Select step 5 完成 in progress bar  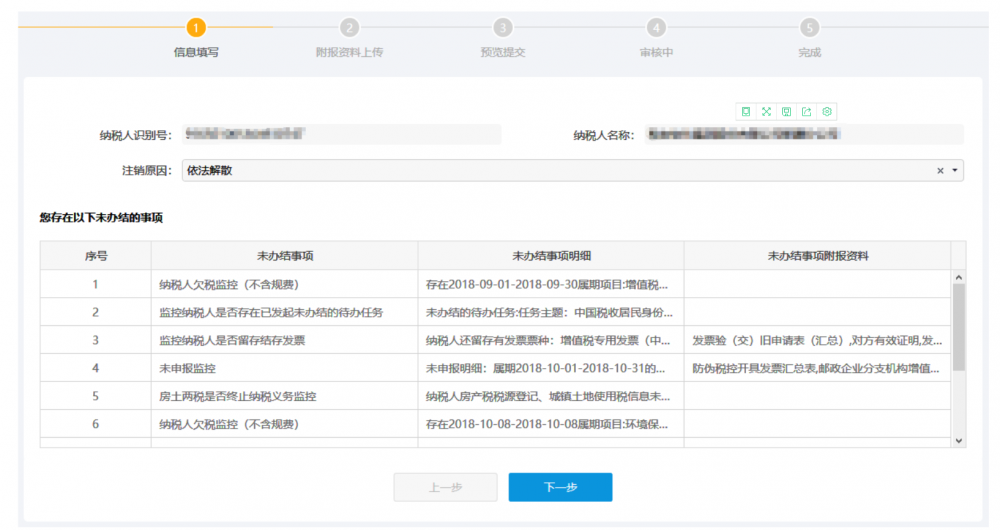(x=809, y=28)
